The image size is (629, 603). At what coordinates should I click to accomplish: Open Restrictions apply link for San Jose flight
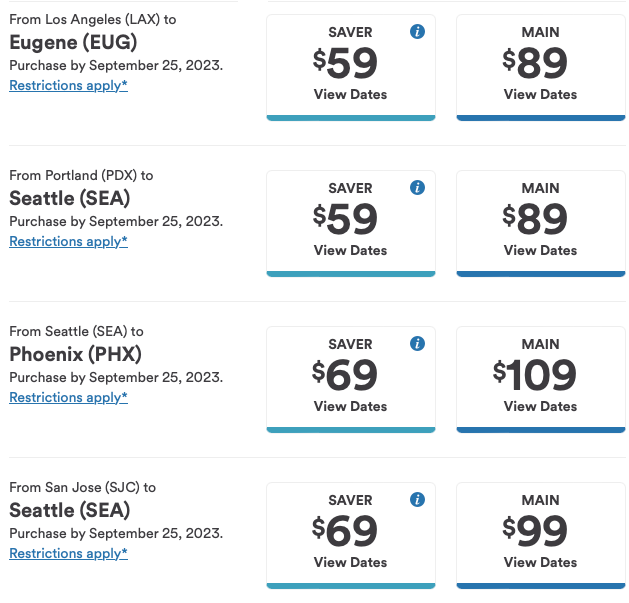pyautogui.click(x=68, y=554)
